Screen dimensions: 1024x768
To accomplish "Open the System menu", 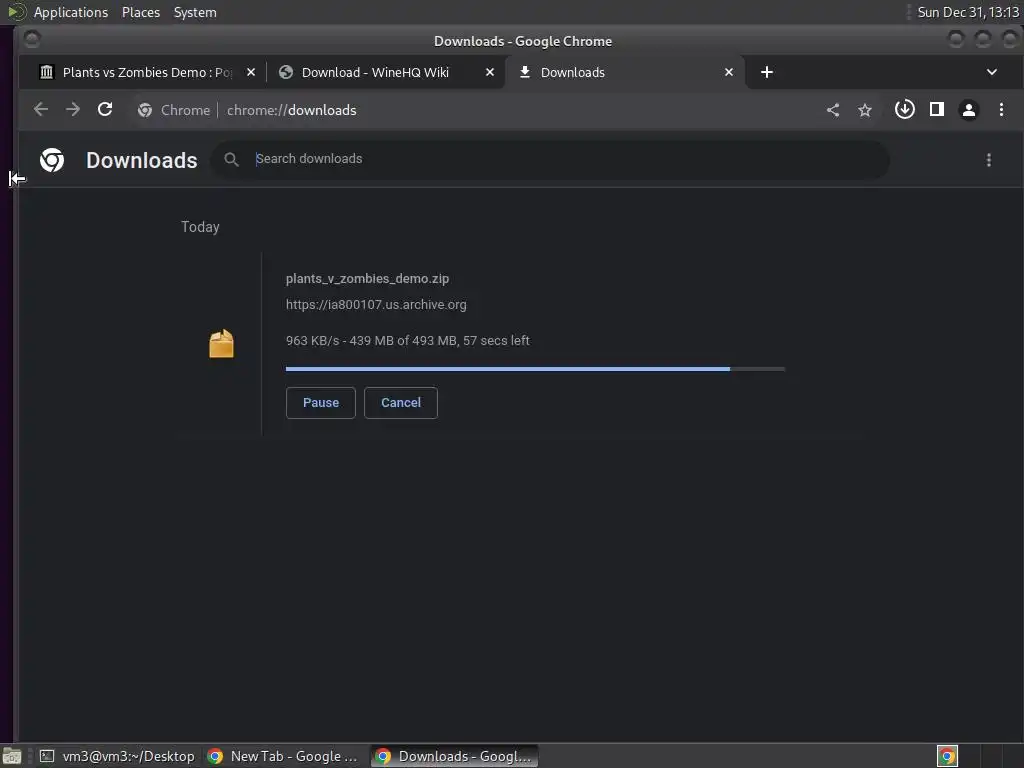I will coord(195,12).
